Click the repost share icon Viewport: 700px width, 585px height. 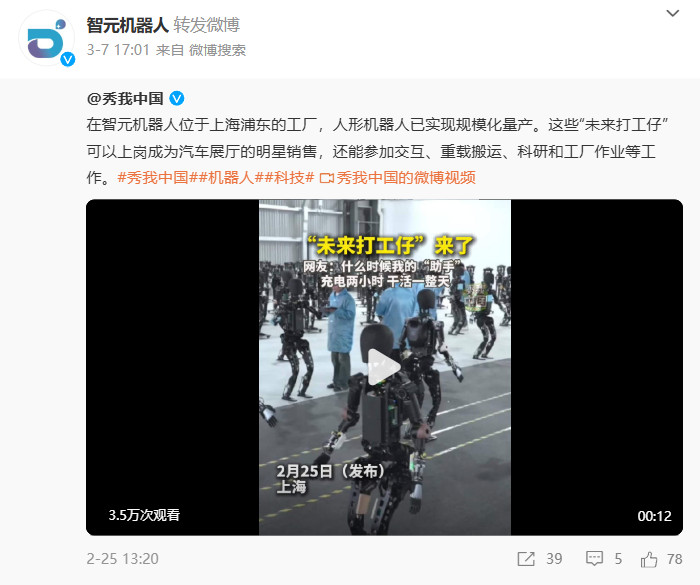[x=526, y=559]
